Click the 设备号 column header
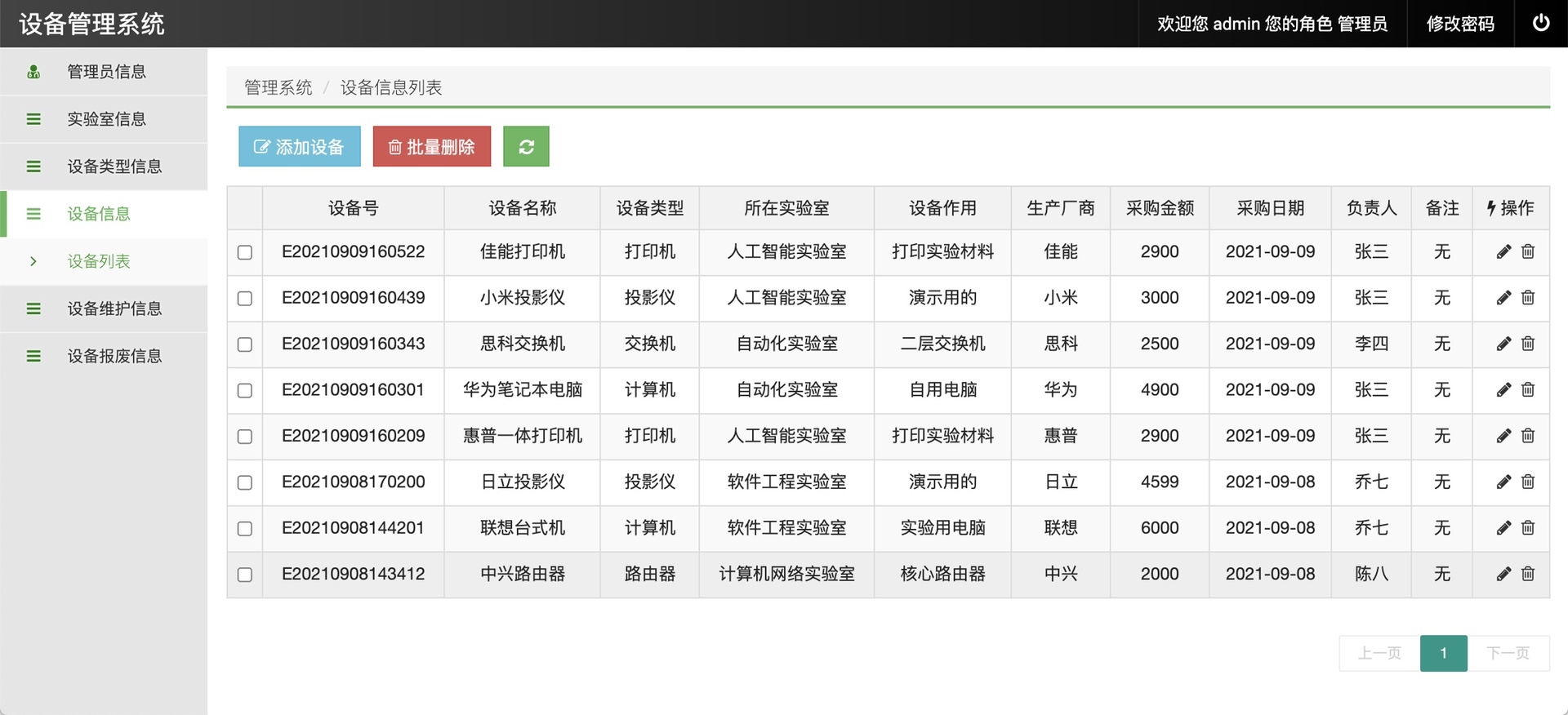1568x715 pixels. pos(354,208)
